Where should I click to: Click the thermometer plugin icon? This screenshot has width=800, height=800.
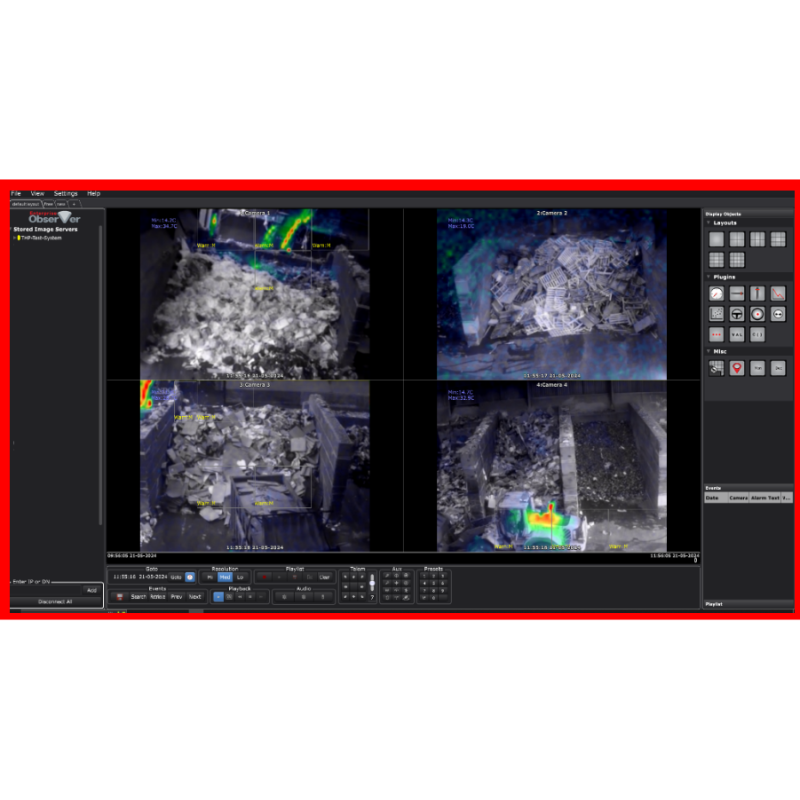[758, 293]
